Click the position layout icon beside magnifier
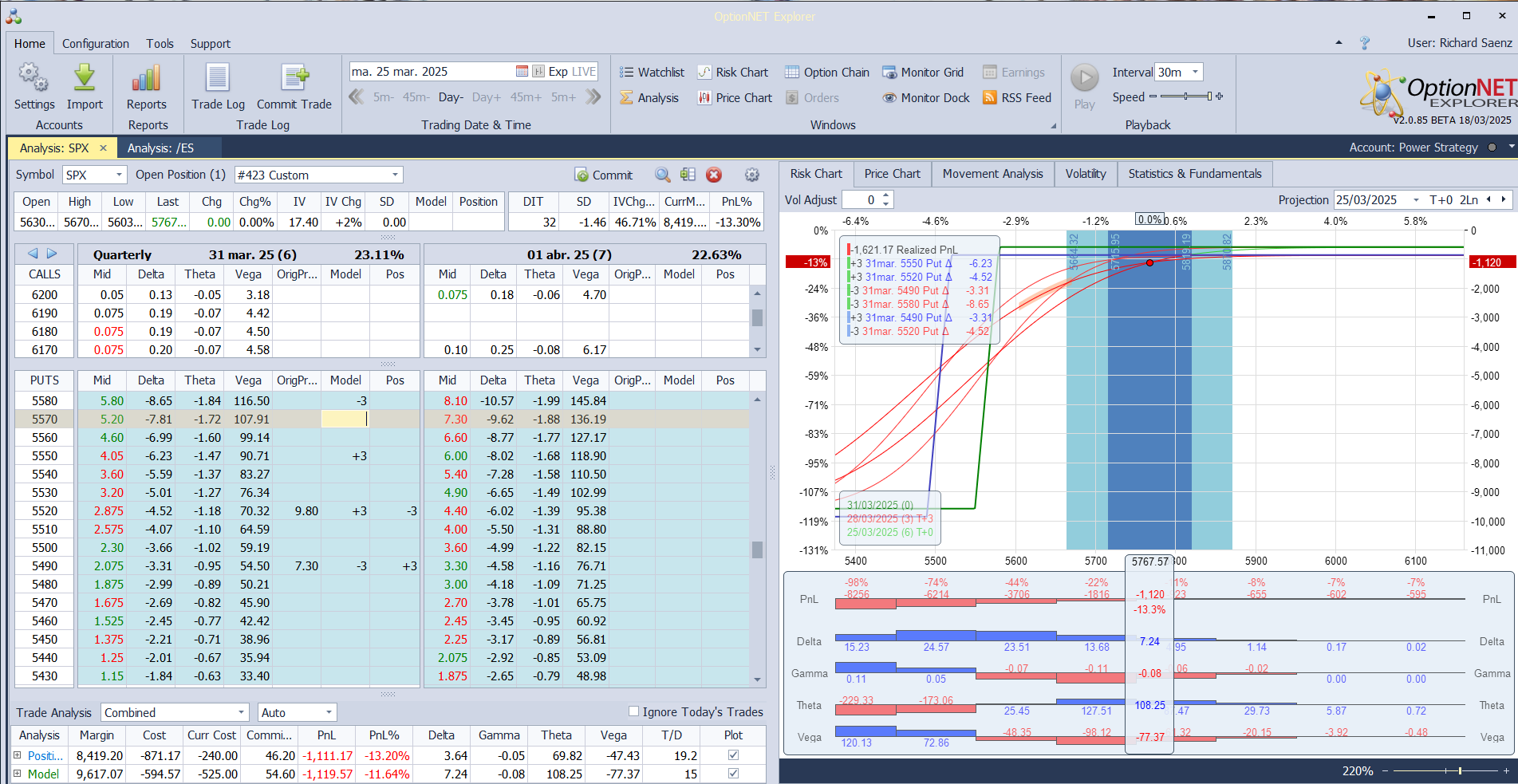This screenshot has width=1518, height=784. point(688,175)
